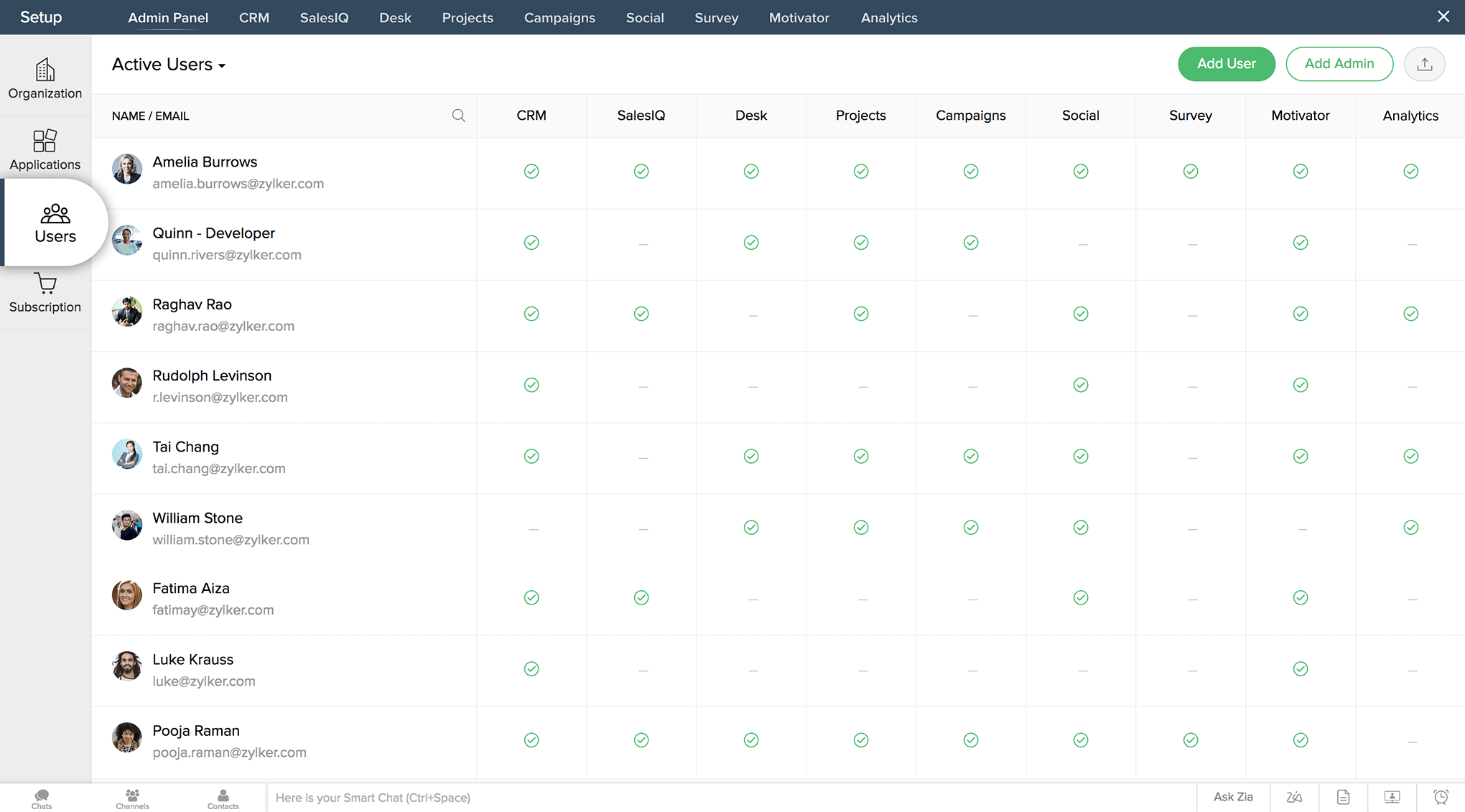Screen dimensions: 1465x812
Task: Open the Organization sidebar section
Action: pyautogui.click(x=45, y=78)
